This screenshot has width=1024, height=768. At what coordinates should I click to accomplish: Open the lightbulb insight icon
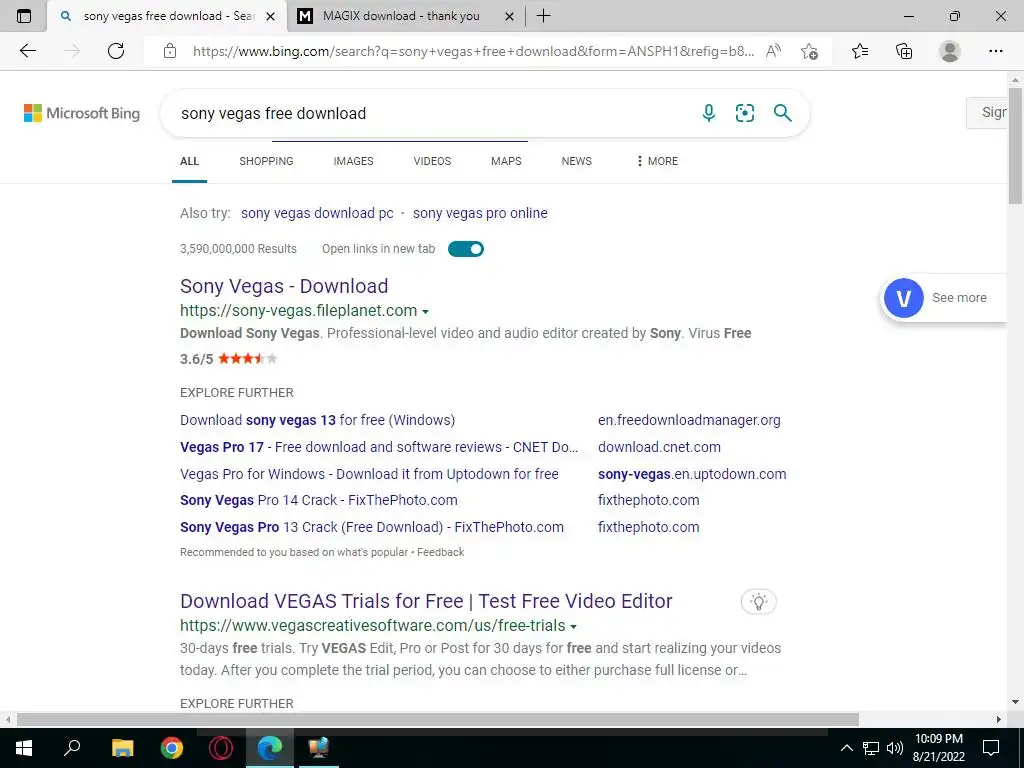coord(758,601)
